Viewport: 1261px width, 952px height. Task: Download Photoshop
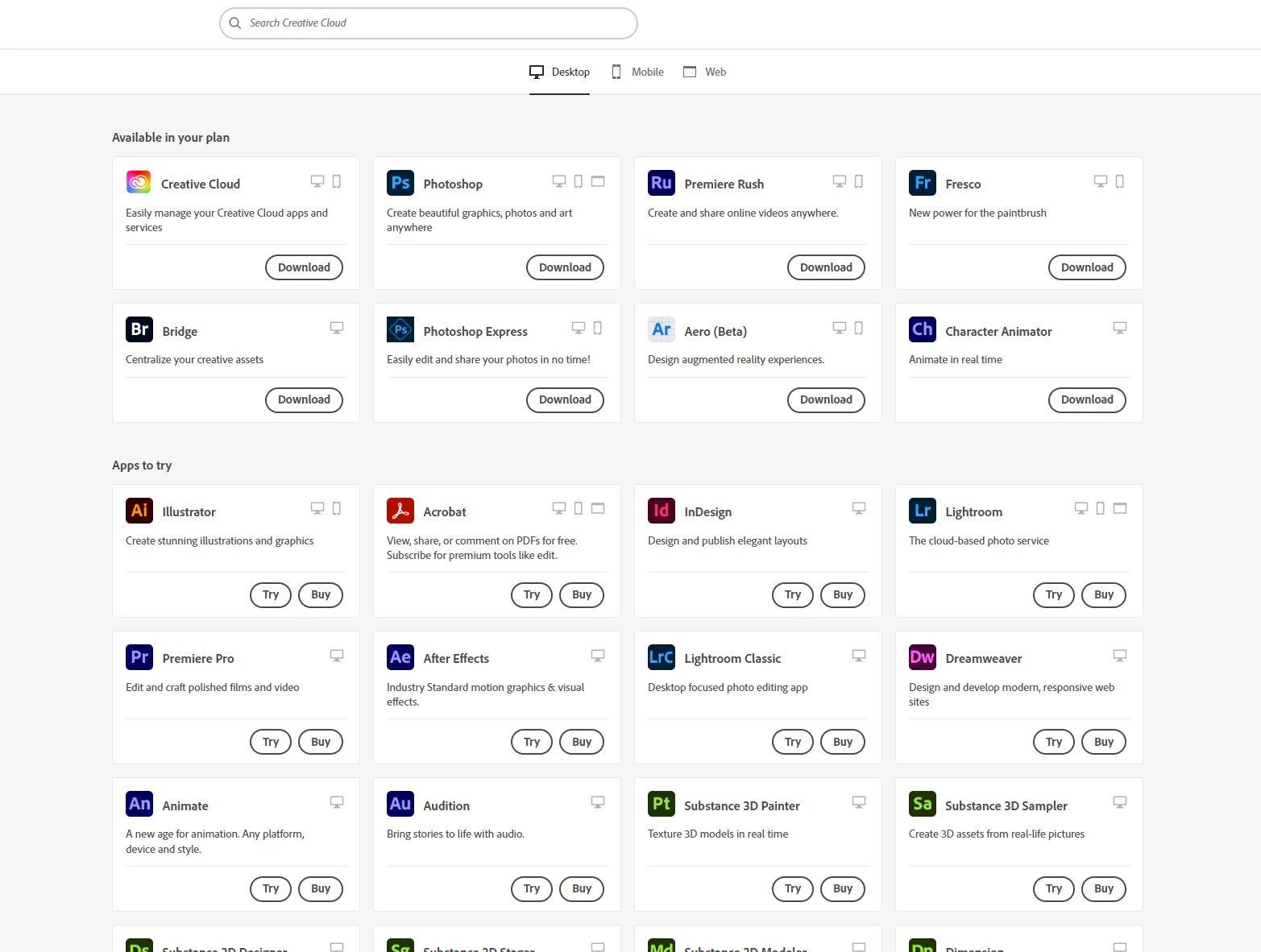tap(565, 267)
